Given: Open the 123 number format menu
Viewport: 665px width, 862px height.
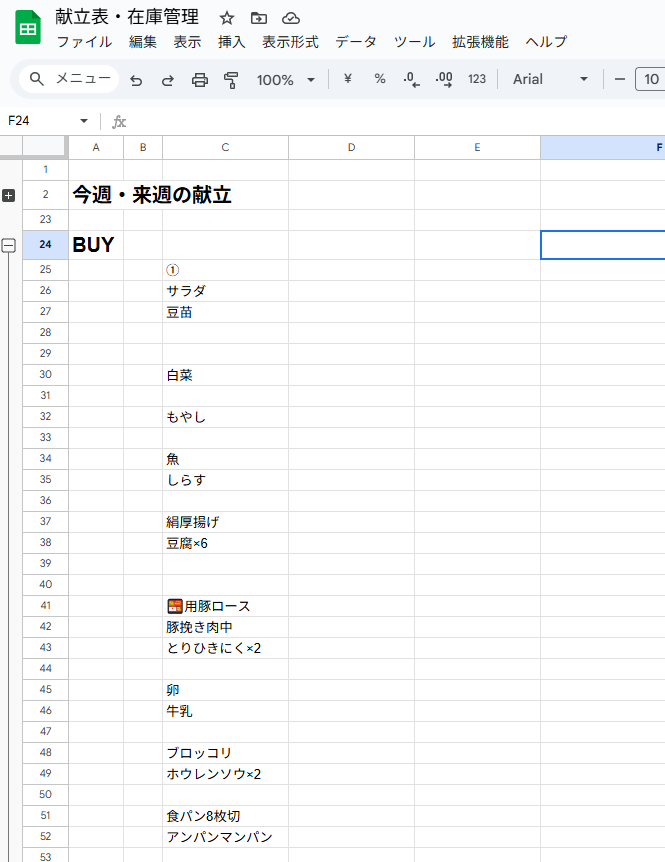Looking at the screenshot, I should pos(476,79).
